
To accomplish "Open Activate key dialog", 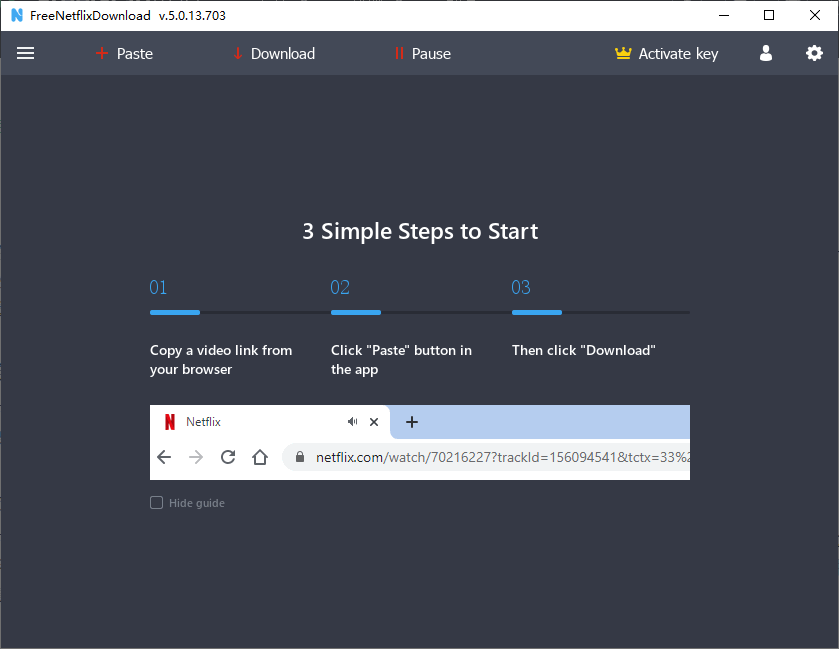I will (666, 54).
